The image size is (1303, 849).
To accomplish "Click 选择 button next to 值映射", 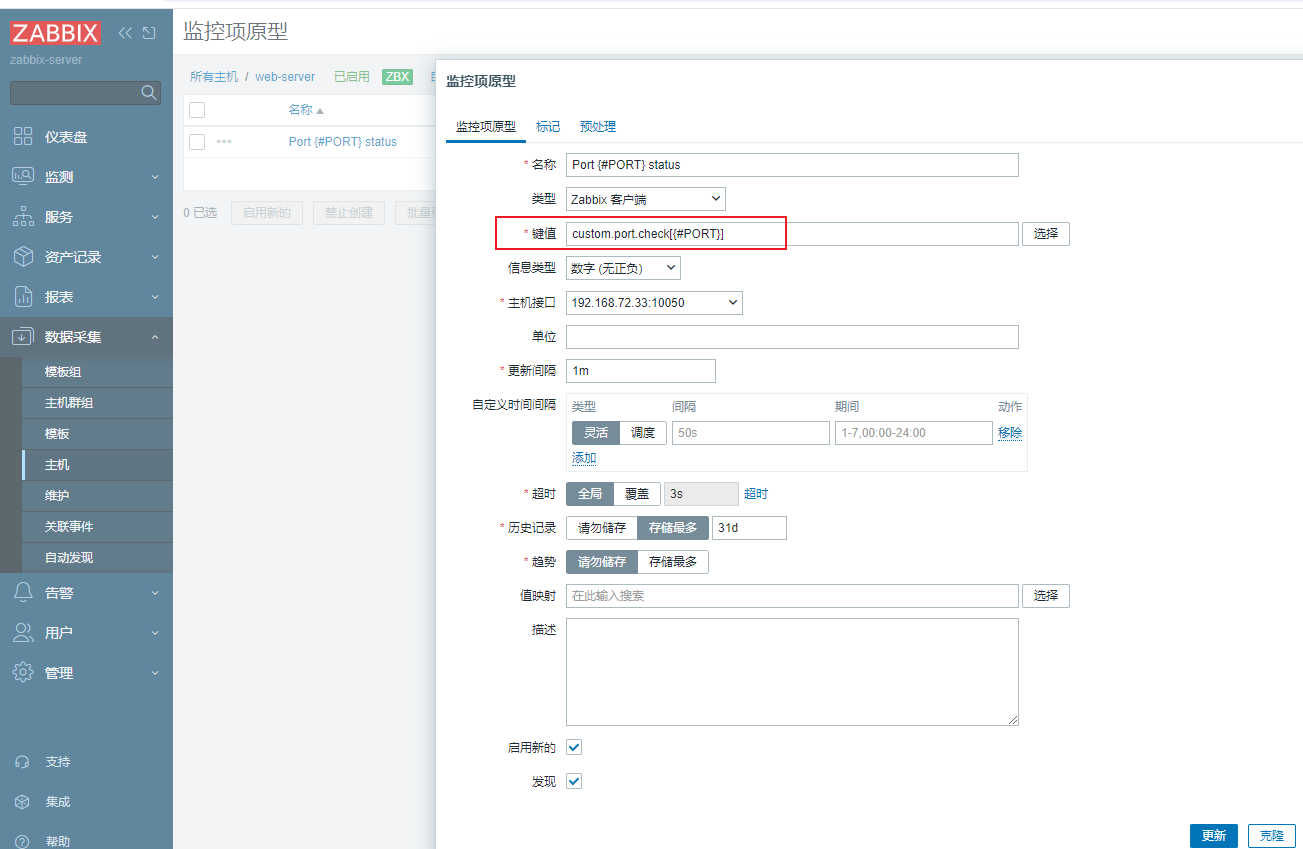I will (x=1046, y=596).
